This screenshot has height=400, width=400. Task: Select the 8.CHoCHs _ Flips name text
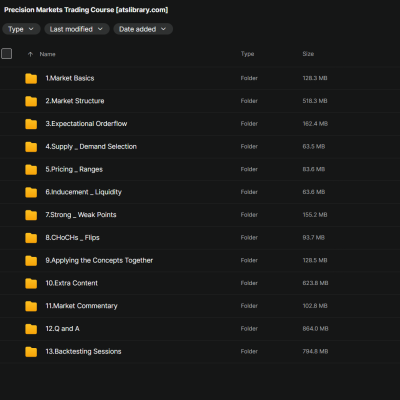(x=72, y=238)
